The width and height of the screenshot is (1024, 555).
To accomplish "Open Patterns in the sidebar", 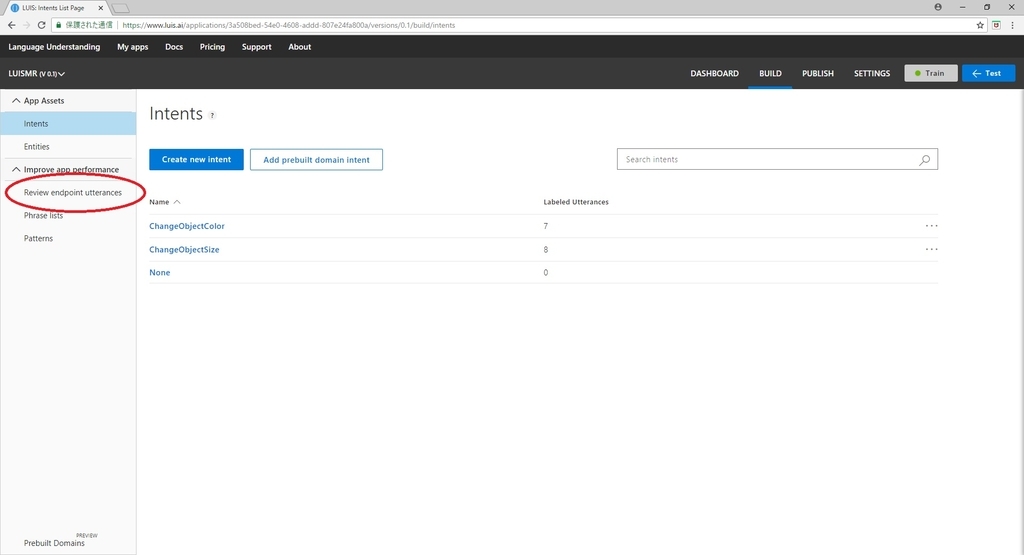I will click(38, 238).
